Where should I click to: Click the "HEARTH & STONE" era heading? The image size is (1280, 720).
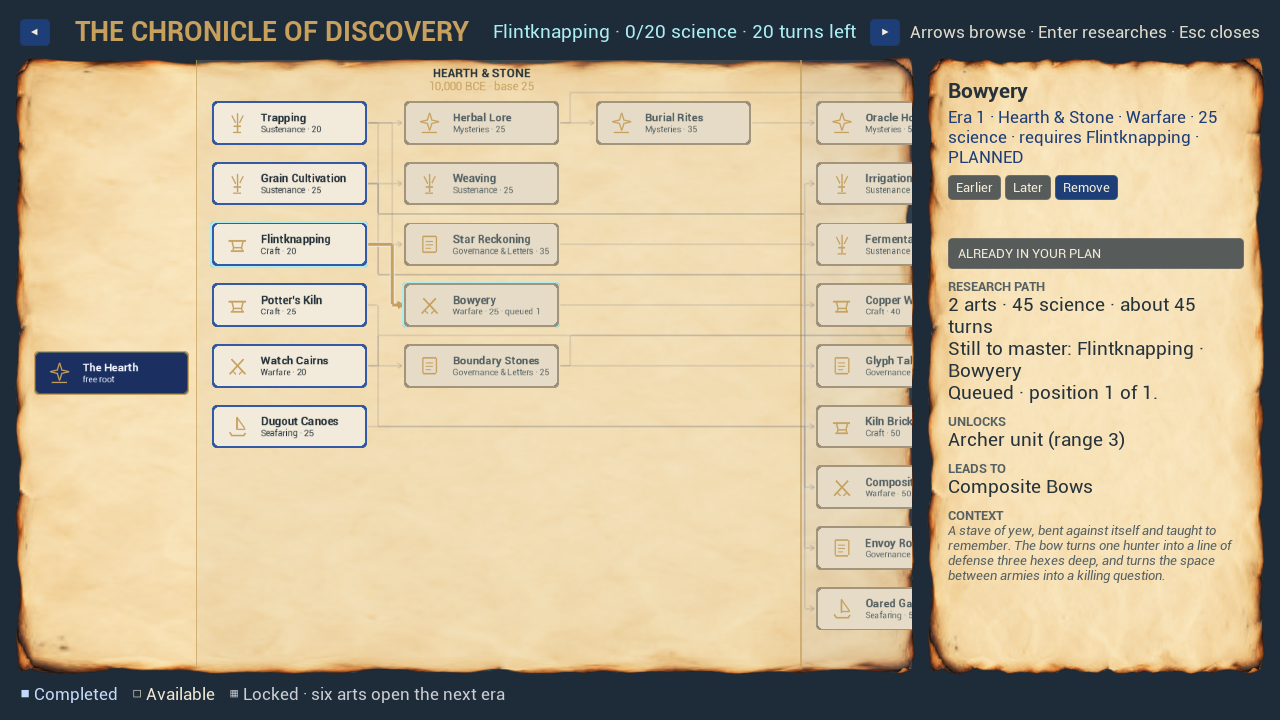(x=482, y=73)
